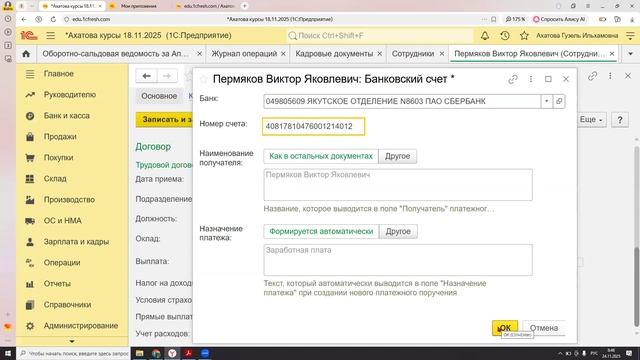
Task: Expand sidebar sections down arrow
Action: pyautogui.click(x=72, y=341)
